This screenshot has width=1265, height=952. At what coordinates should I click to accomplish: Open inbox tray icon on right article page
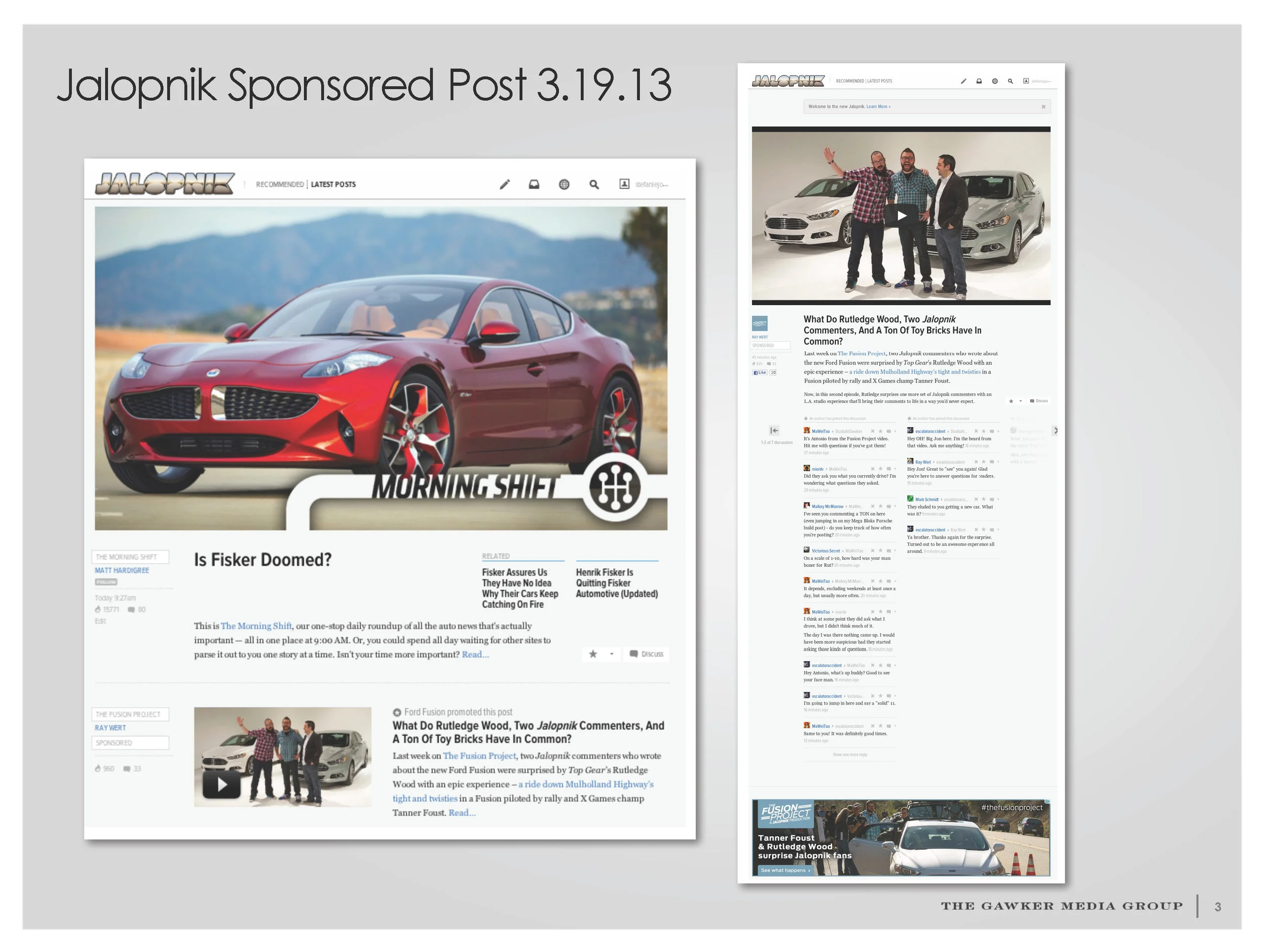pyautogui.click(x=979, y=81)
